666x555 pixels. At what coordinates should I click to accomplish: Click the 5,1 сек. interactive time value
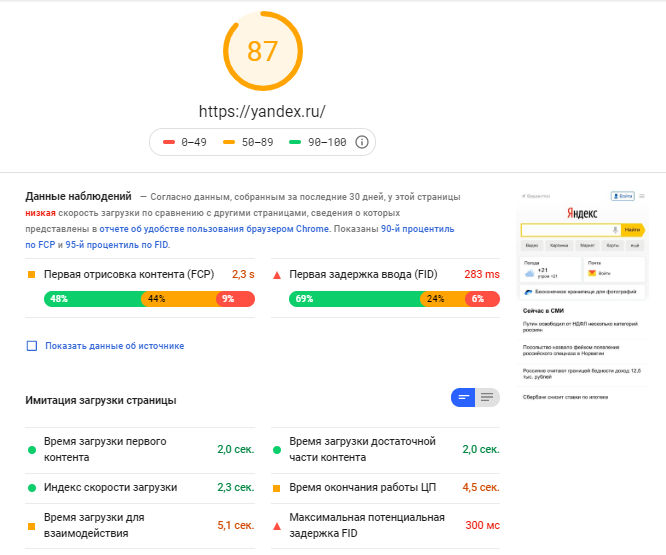[236, 525]
